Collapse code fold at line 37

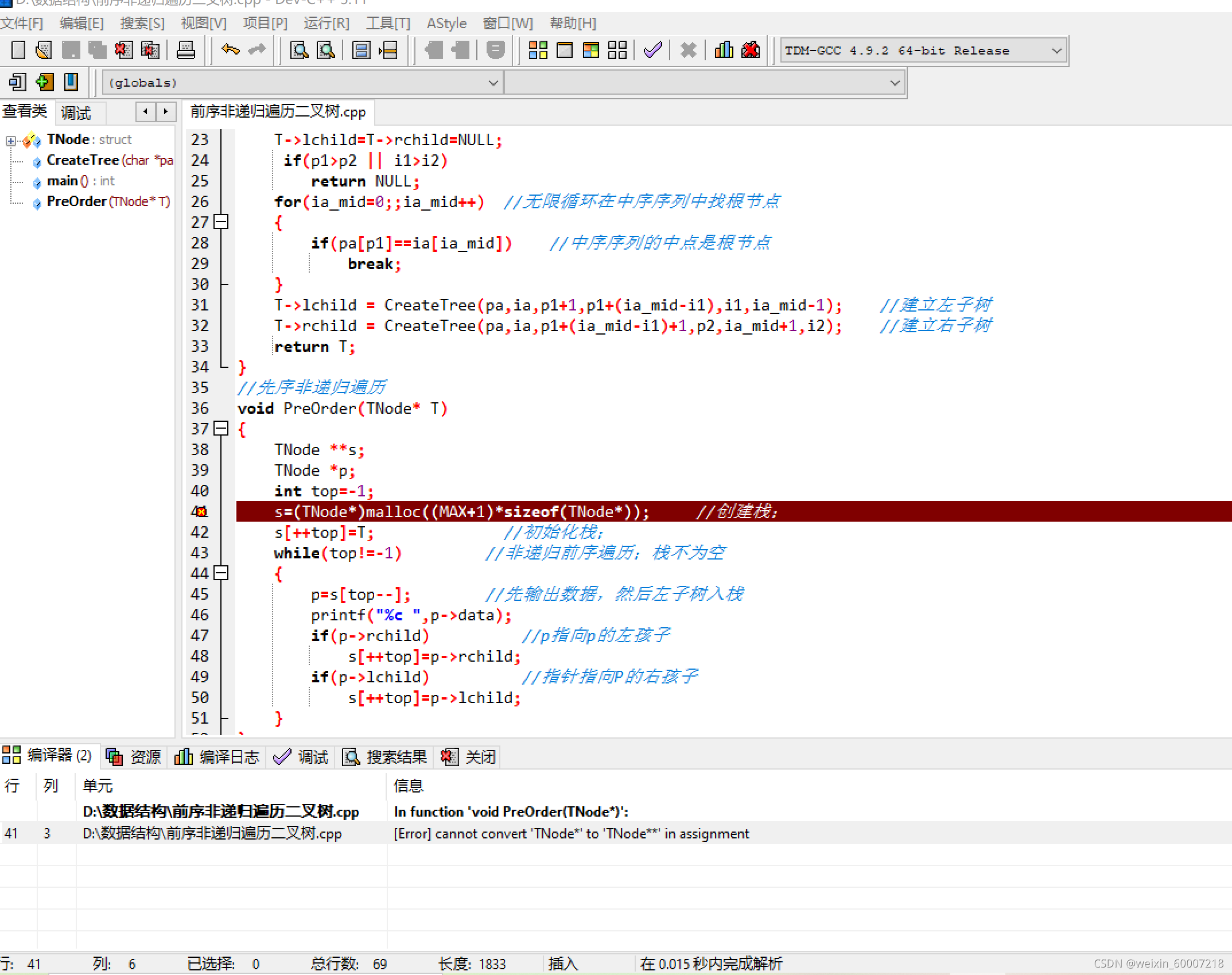pyautogui.click(x=221, y=429)
